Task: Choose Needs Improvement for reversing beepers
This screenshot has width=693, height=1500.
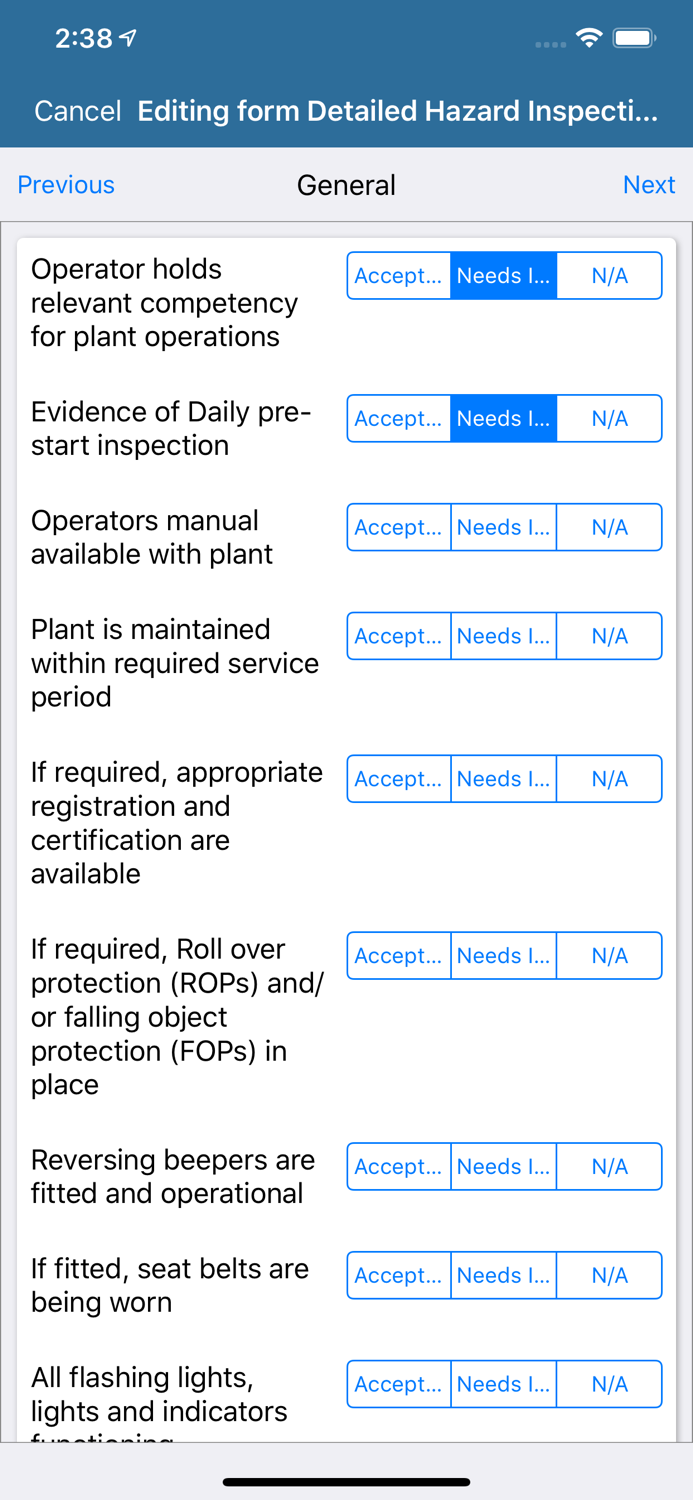Action: tap(504, 1167)
